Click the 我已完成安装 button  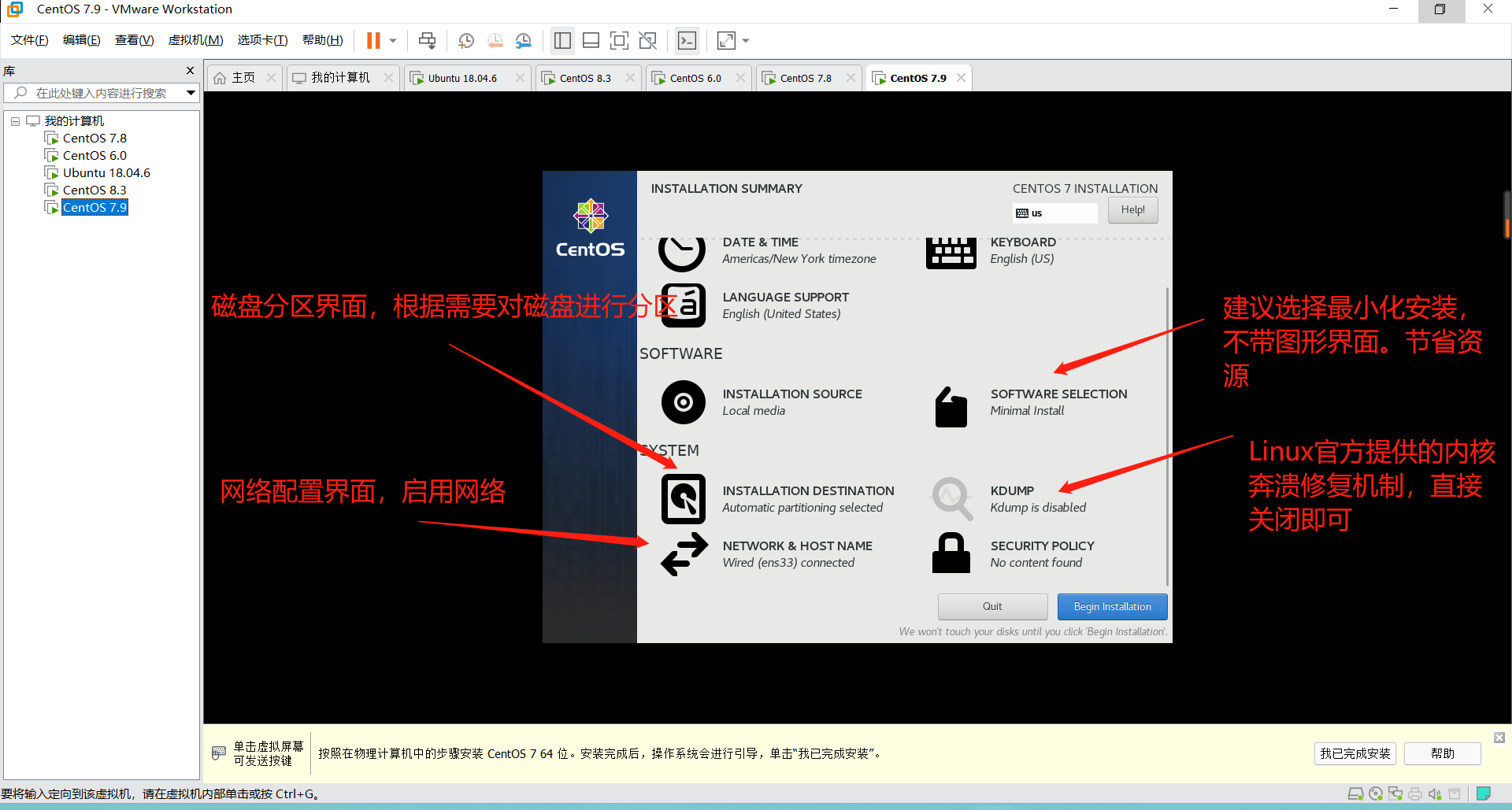1354,753
